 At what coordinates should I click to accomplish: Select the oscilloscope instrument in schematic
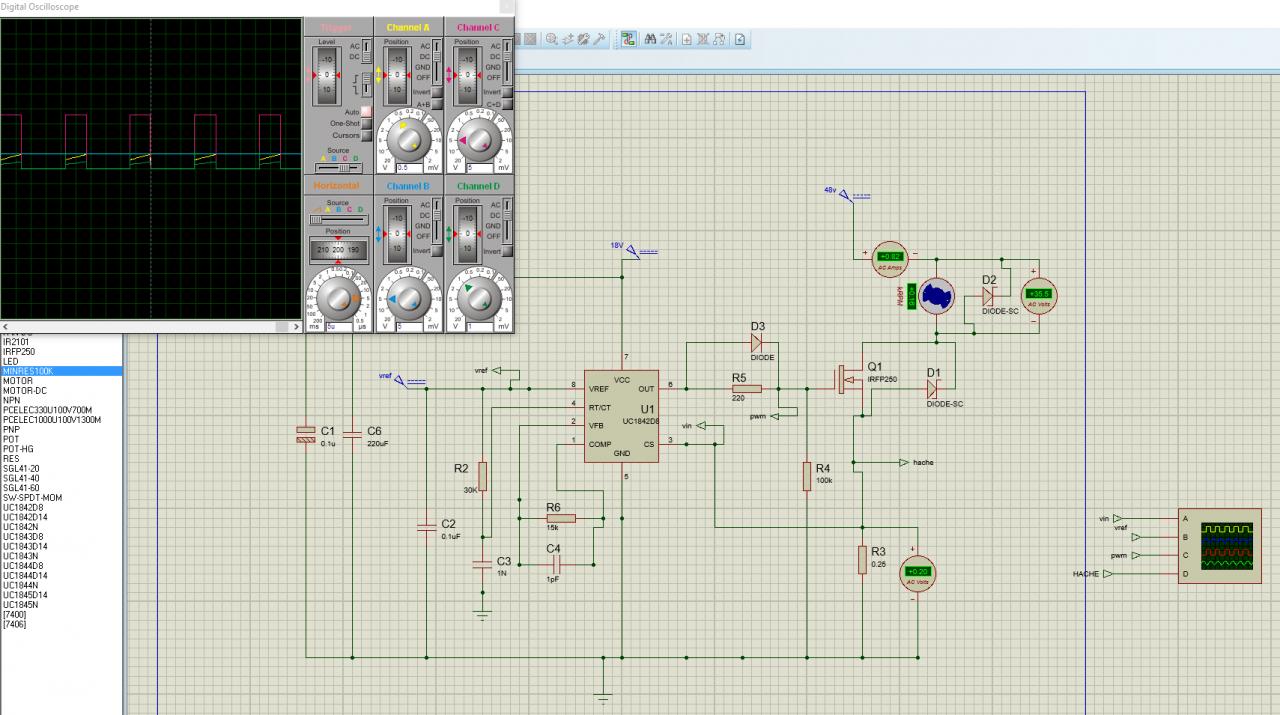1219,545
